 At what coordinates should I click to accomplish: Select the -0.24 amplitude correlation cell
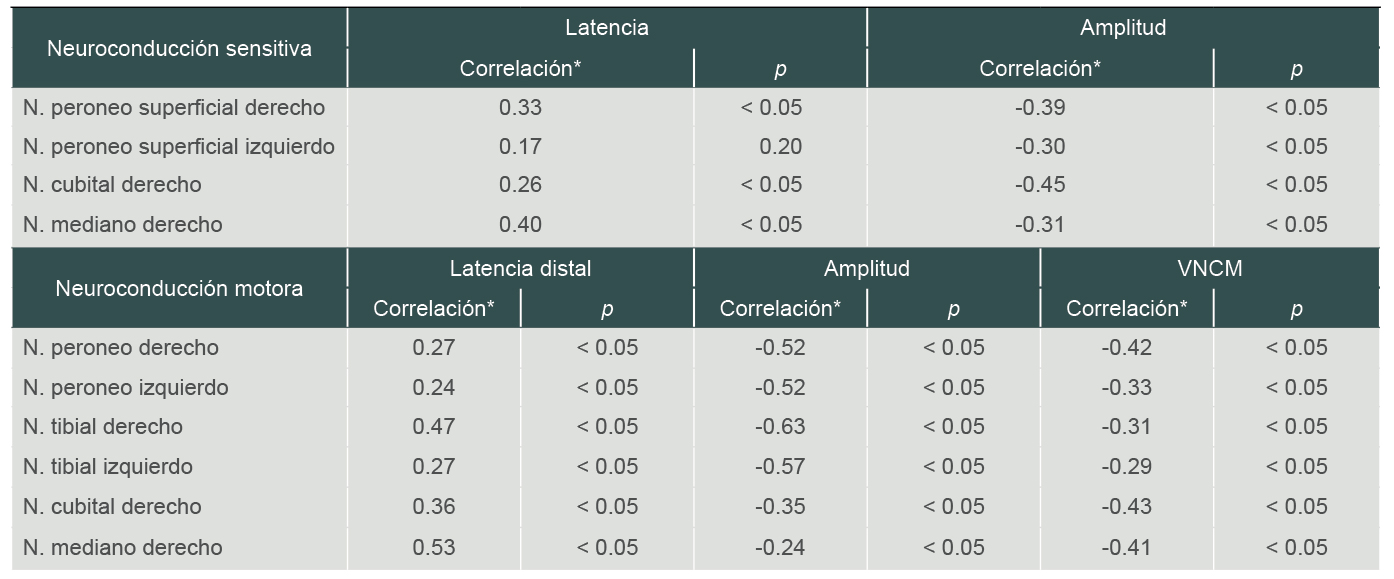[x=780, y=547]
